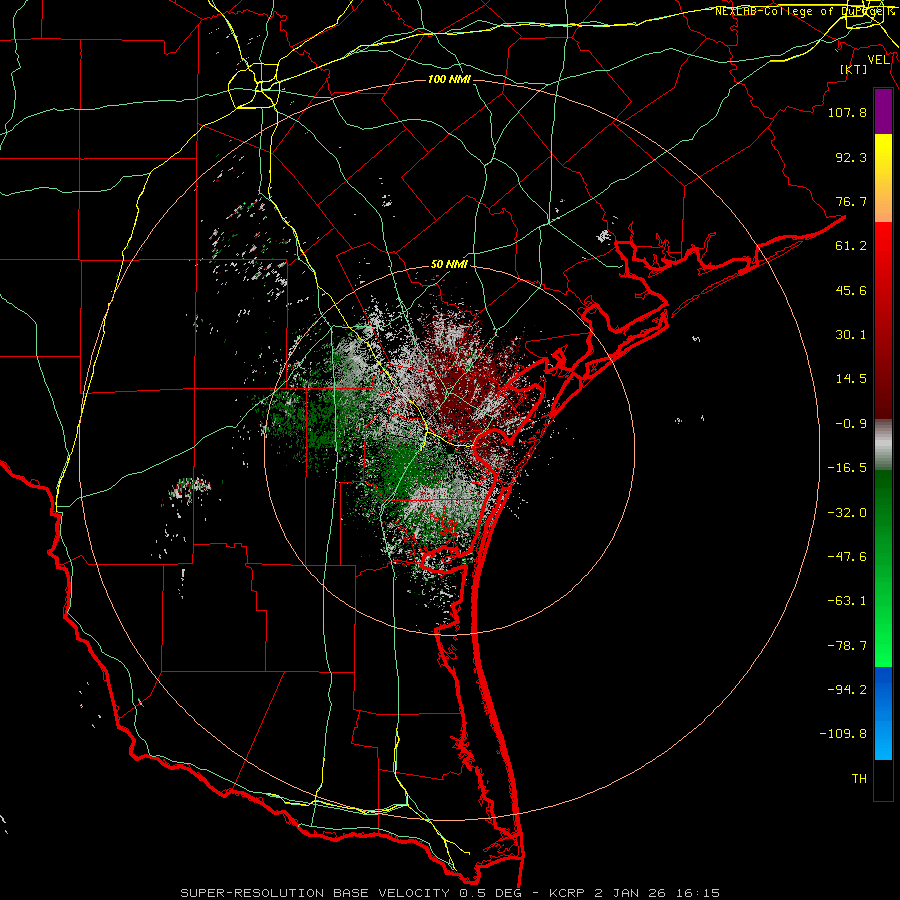This screenshot has width=900, height=900.
Task: Pick the black TH segment of the color bar
Action: [x=883, y=779]
